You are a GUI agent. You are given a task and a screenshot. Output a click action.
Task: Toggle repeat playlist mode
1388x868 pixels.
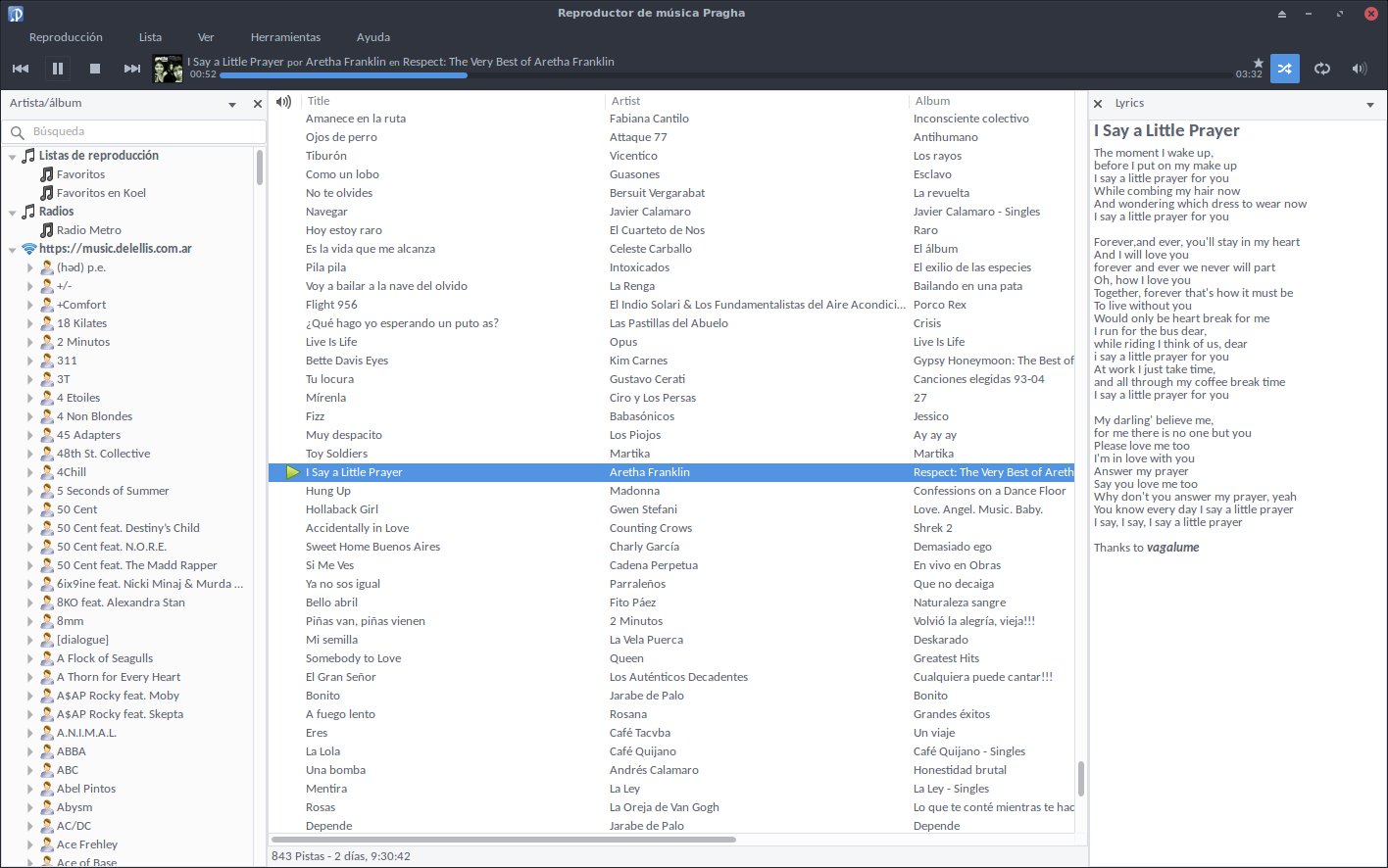(1322, 69)
